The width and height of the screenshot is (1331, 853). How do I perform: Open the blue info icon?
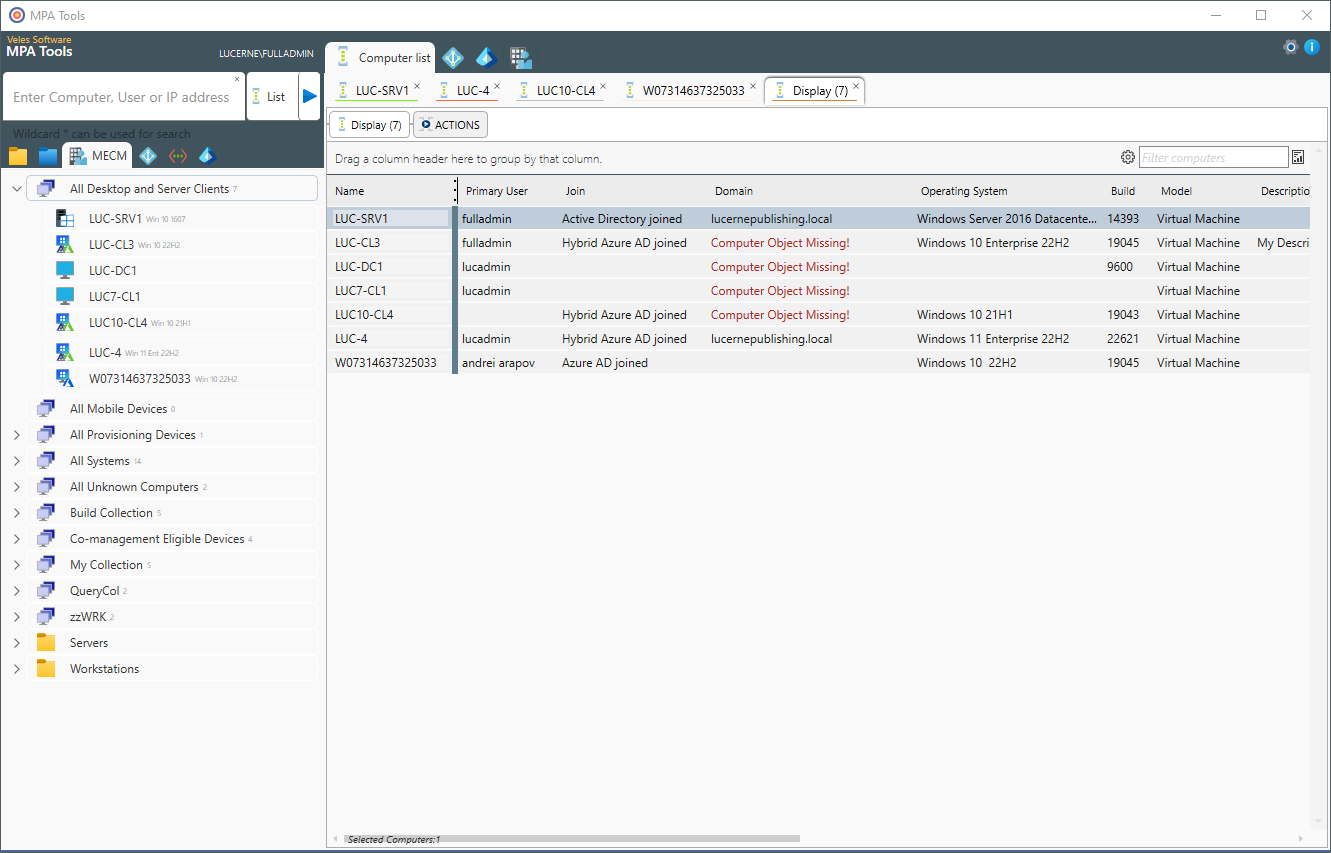1312,47
